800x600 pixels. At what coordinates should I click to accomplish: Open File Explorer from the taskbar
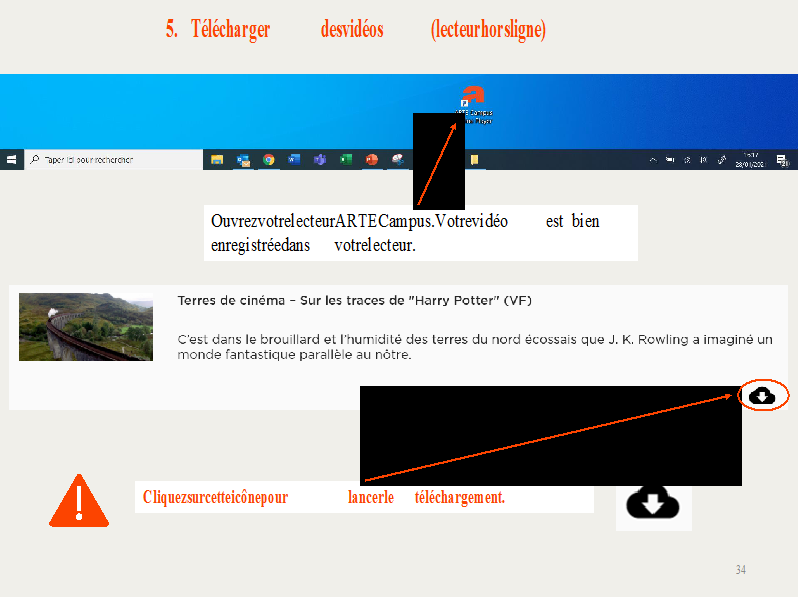tap(217, 160)
